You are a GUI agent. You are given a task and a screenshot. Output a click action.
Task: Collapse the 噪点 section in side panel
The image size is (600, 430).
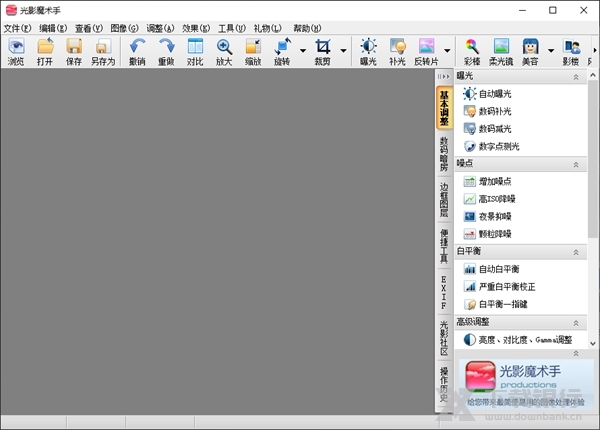575,163
